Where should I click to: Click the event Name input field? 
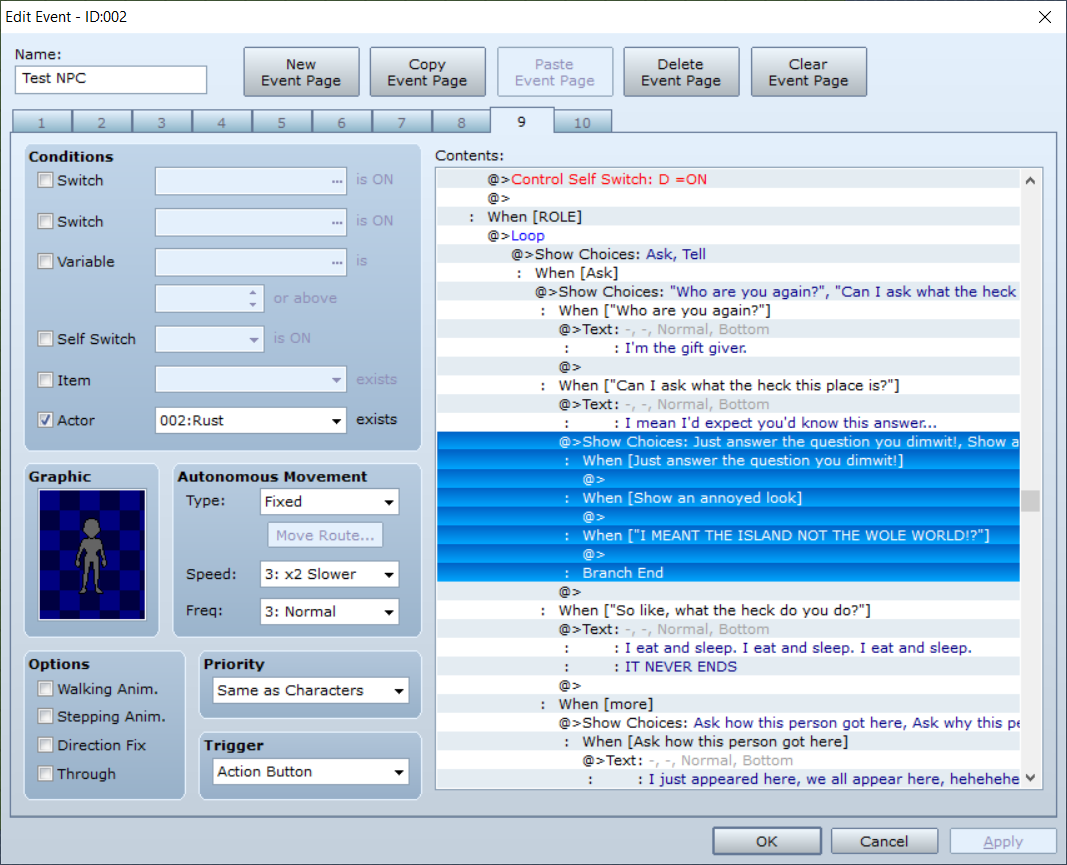[x=111, y=79]
